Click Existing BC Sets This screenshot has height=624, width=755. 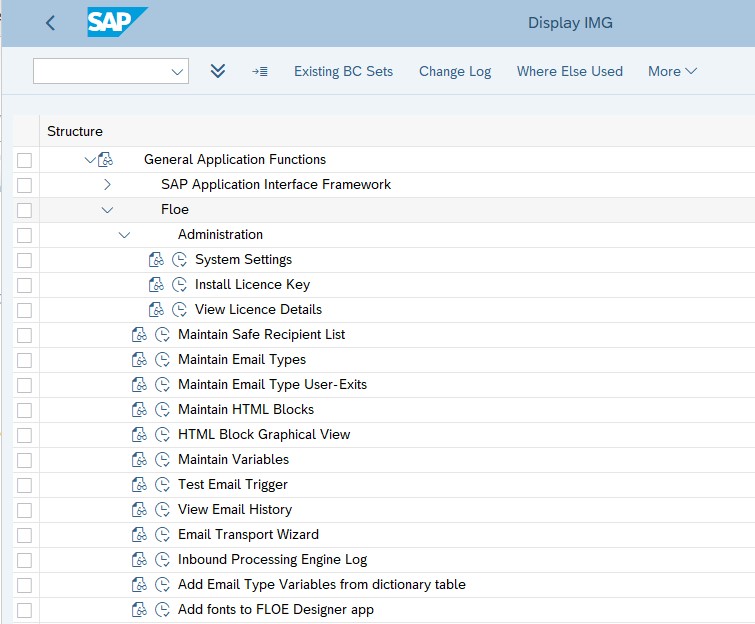pyautogui.click(x=343, y=71)
